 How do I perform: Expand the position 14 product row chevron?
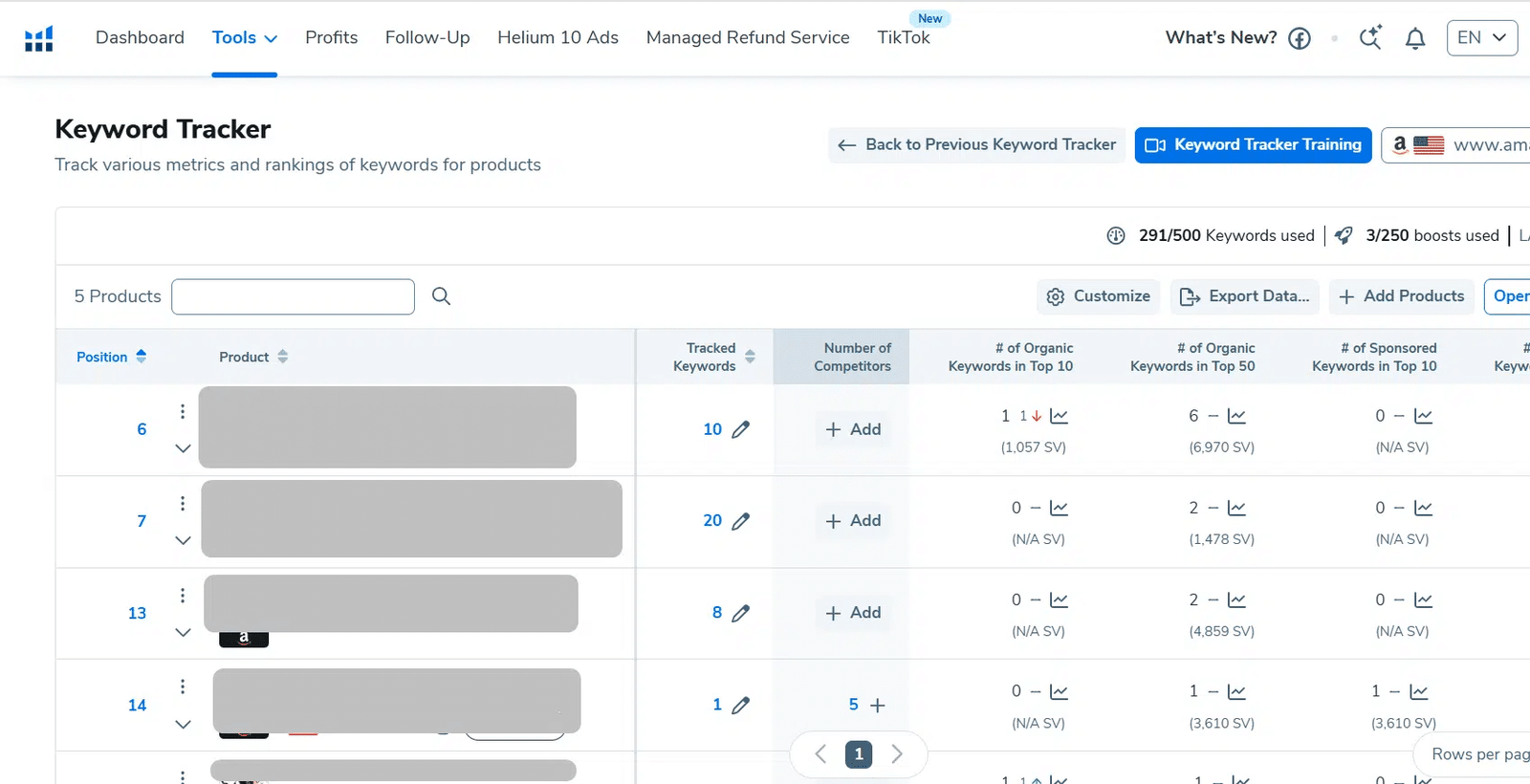pos(183,724)
